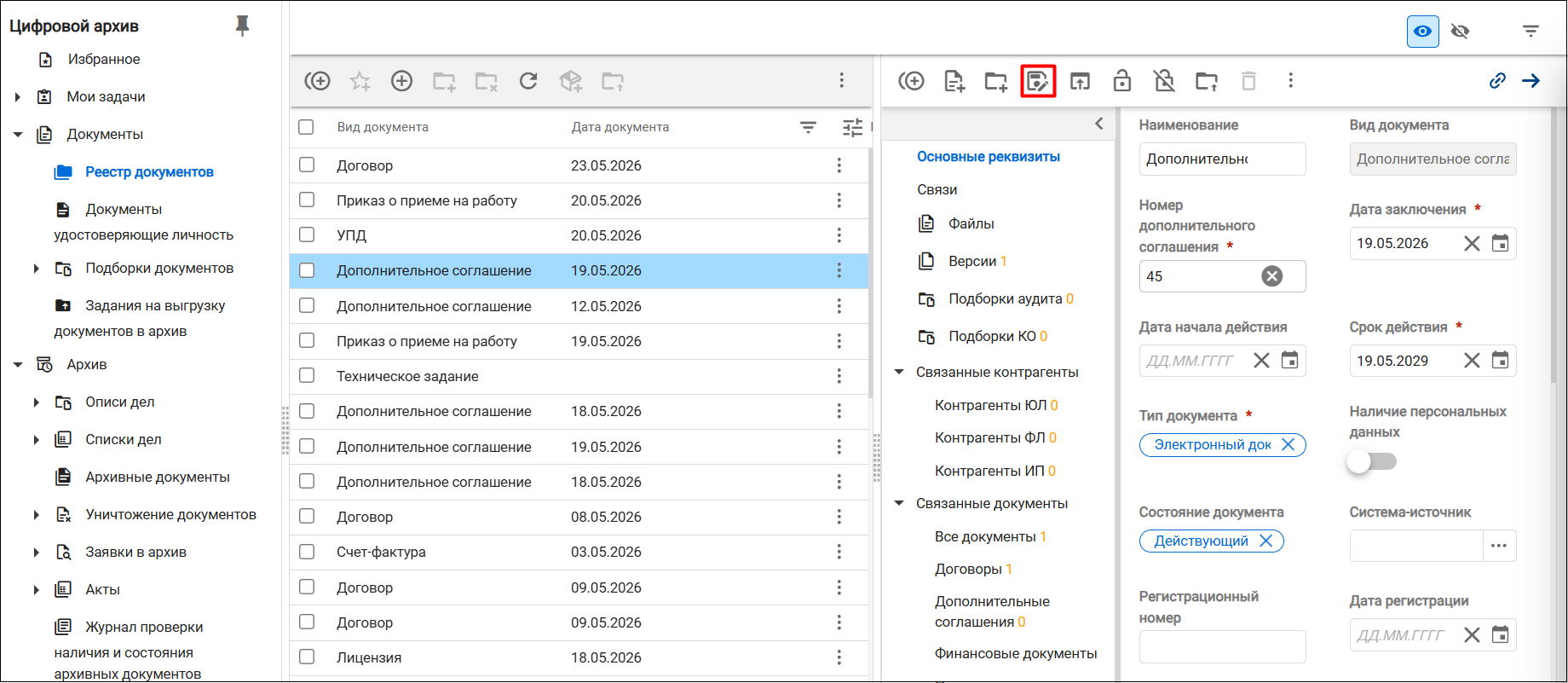
Task: Collapse the Связанные документы section
Action: pyautogui.click(x=898, y=504)
